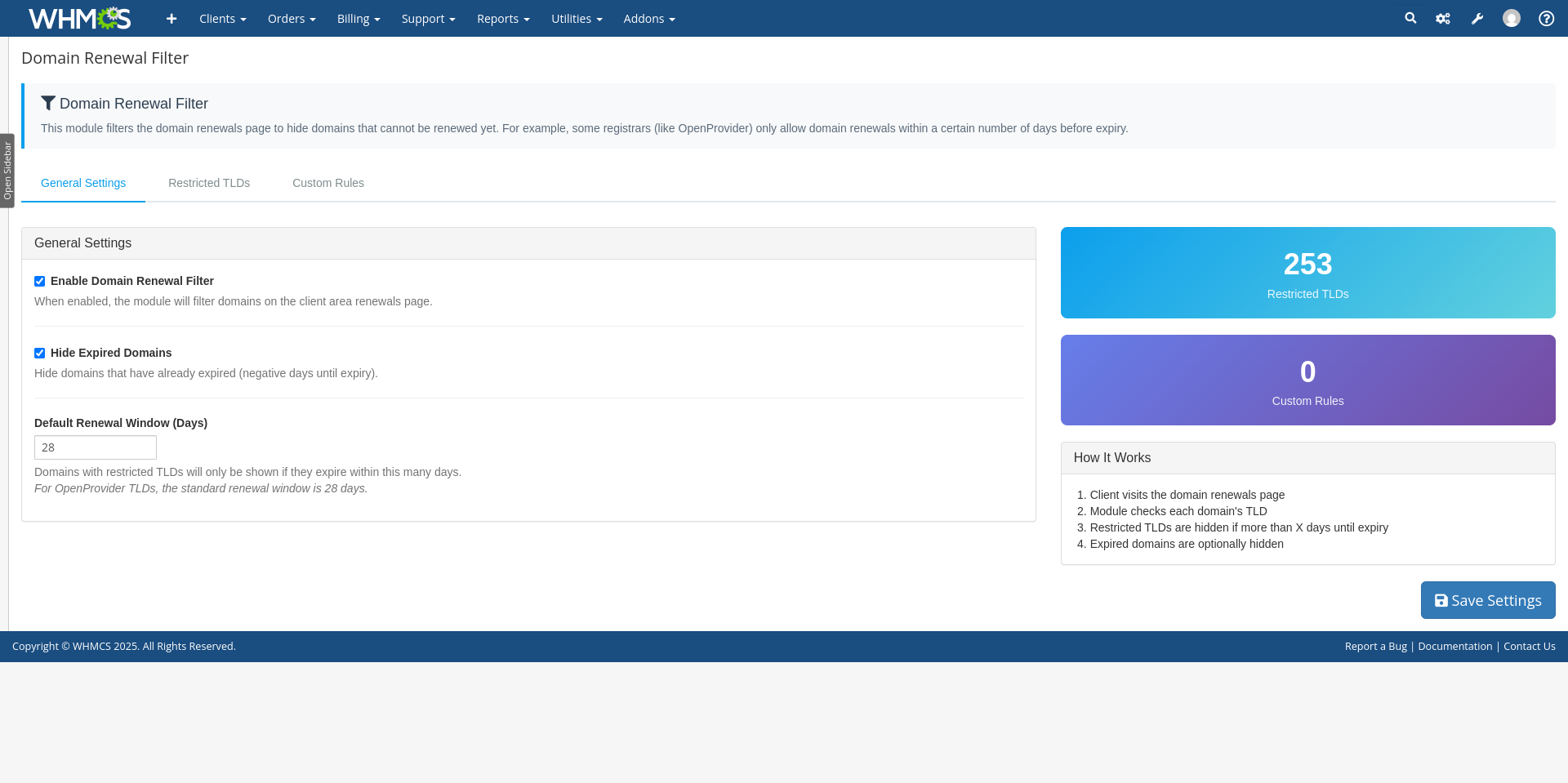Open the Addons dropdown menu
The image size is (1568, 783).
click(x=648, y=19)
